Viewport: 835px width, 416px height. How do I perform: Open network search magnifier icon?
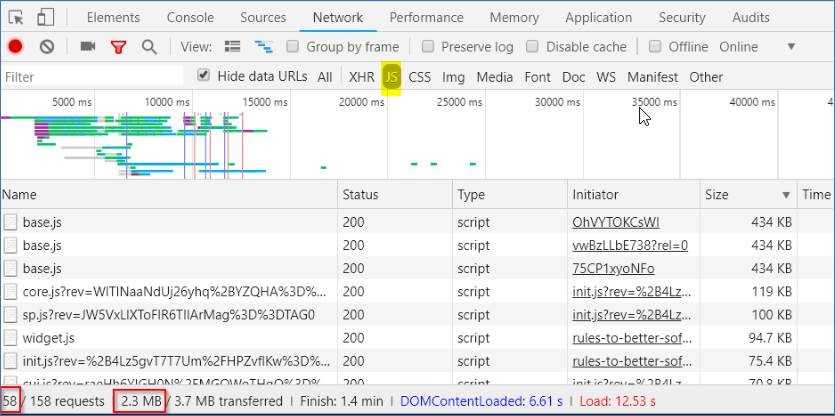pyautogui.click(x=149, y=47)
